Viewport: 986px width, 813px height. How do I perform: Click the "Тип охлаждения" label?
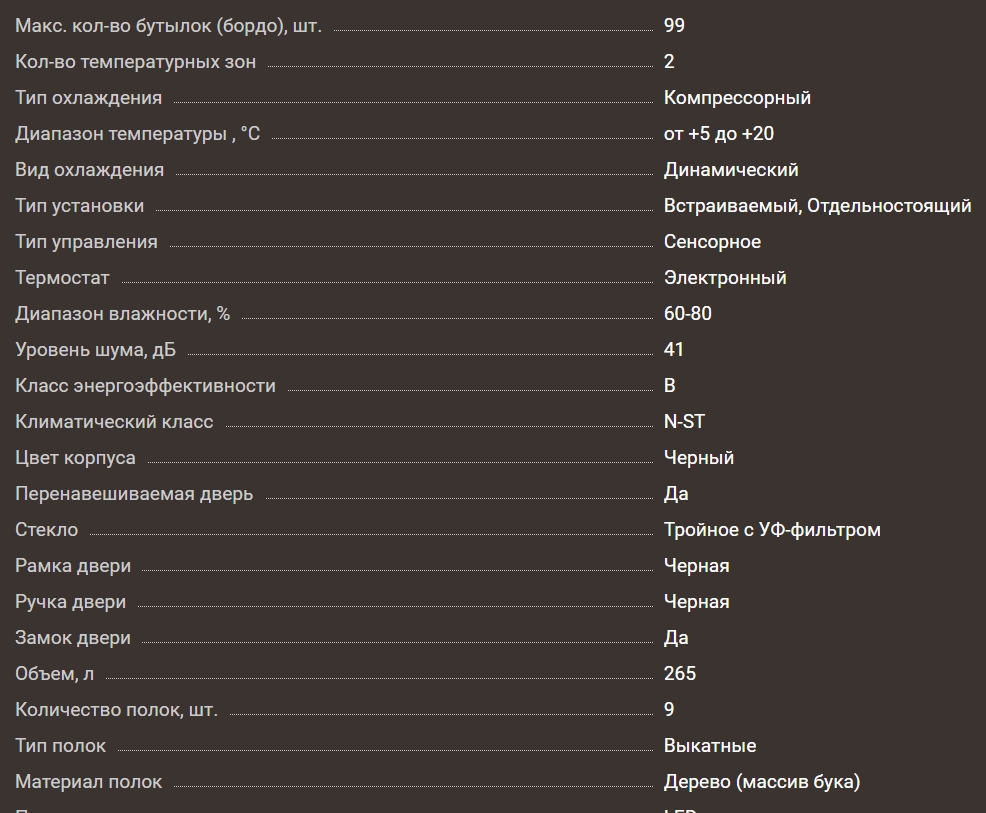click(88, 98)
